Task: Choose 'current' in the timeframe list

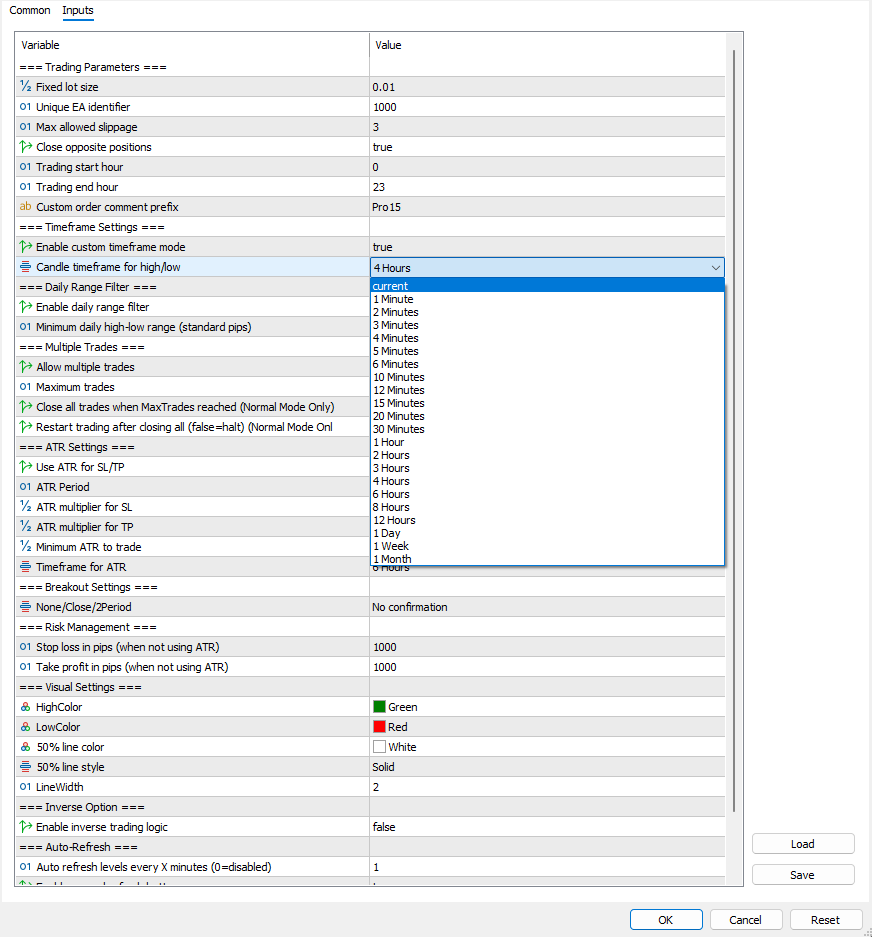Action: coord(547,286)
